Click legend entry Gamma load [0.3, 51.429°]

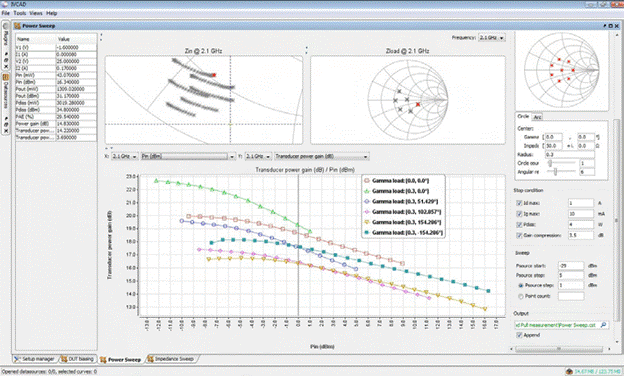click(x=401, y=201)
